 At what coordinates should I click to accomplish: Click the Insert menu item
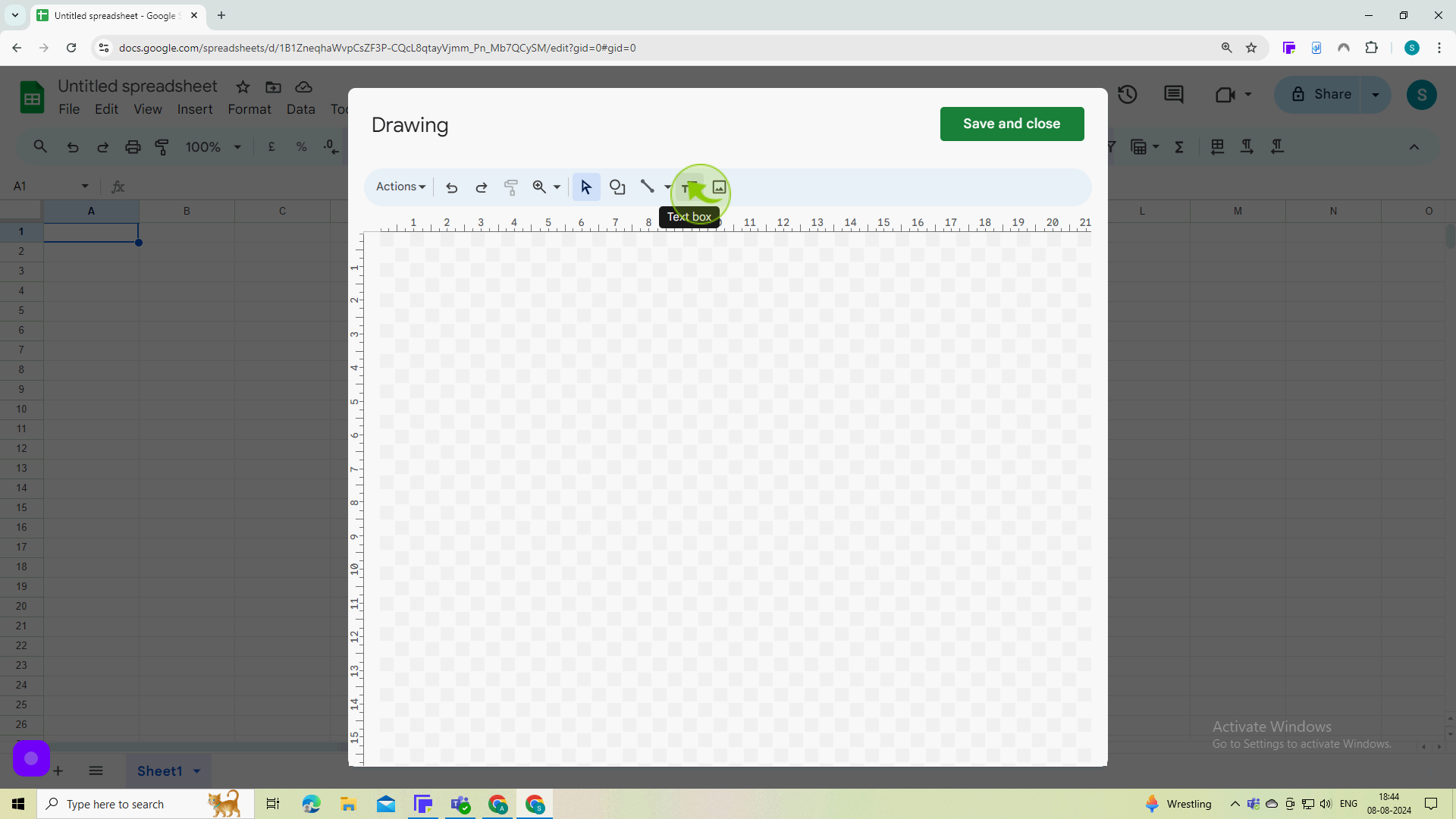[194, 109]
